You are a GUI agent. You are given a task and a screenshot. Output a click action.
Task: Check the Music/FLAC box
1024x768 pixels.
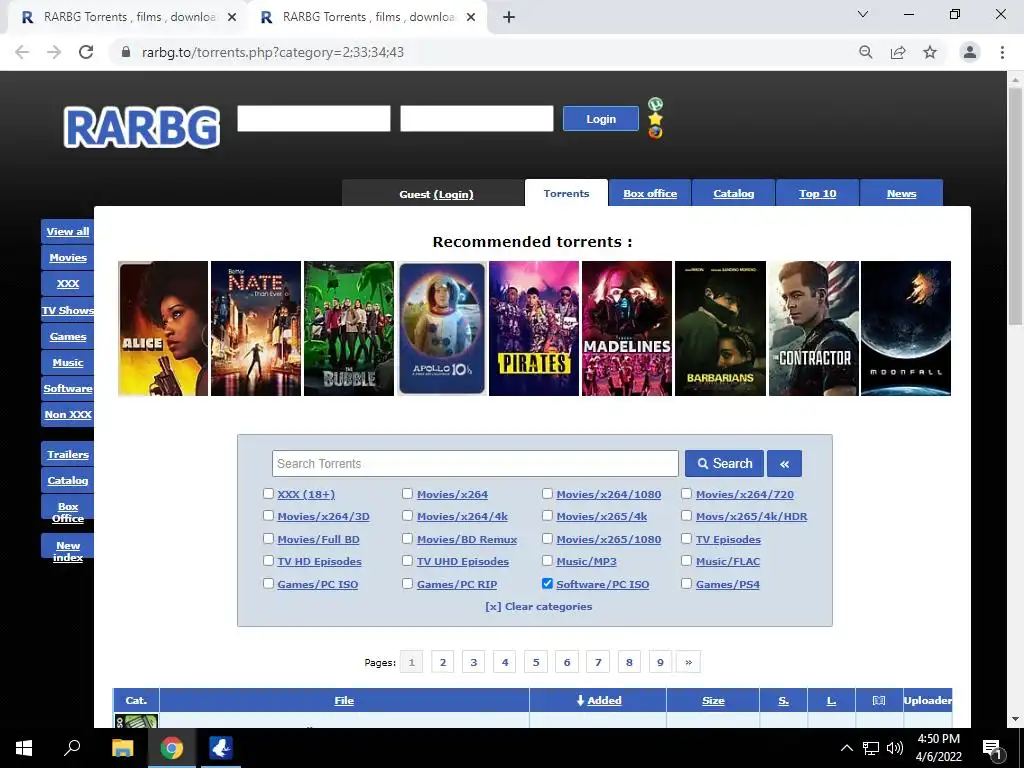686,561
